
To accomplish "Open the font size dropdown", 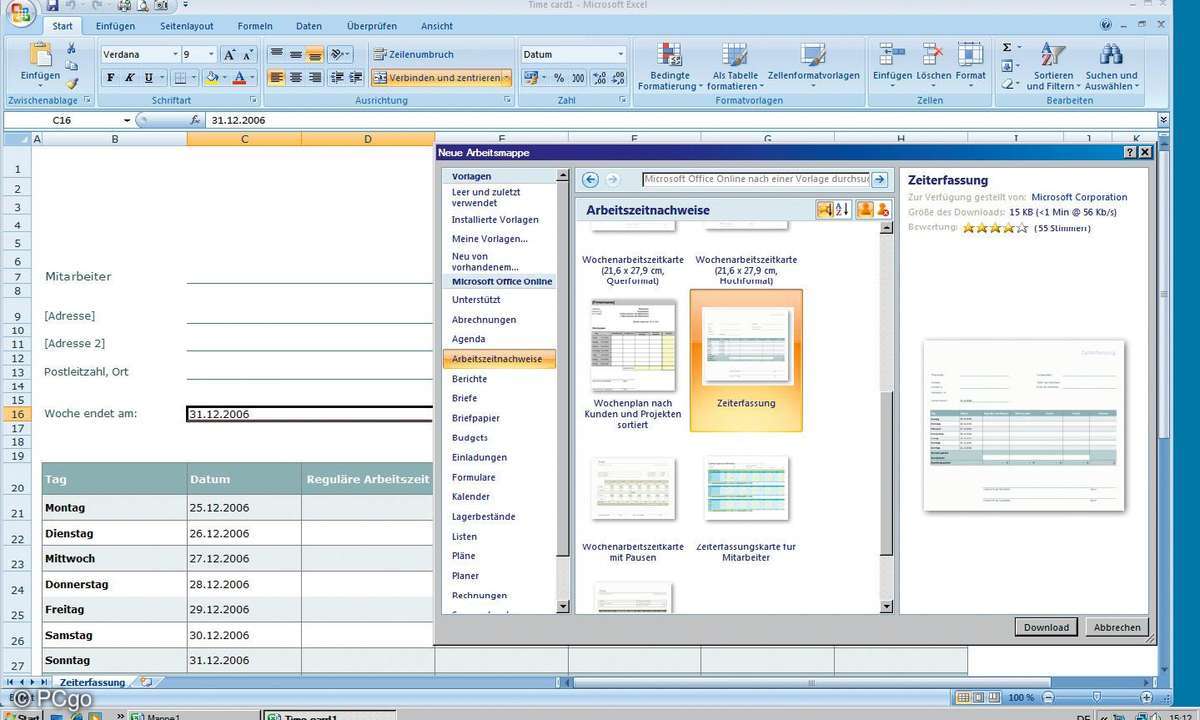I will click(211, 54).
